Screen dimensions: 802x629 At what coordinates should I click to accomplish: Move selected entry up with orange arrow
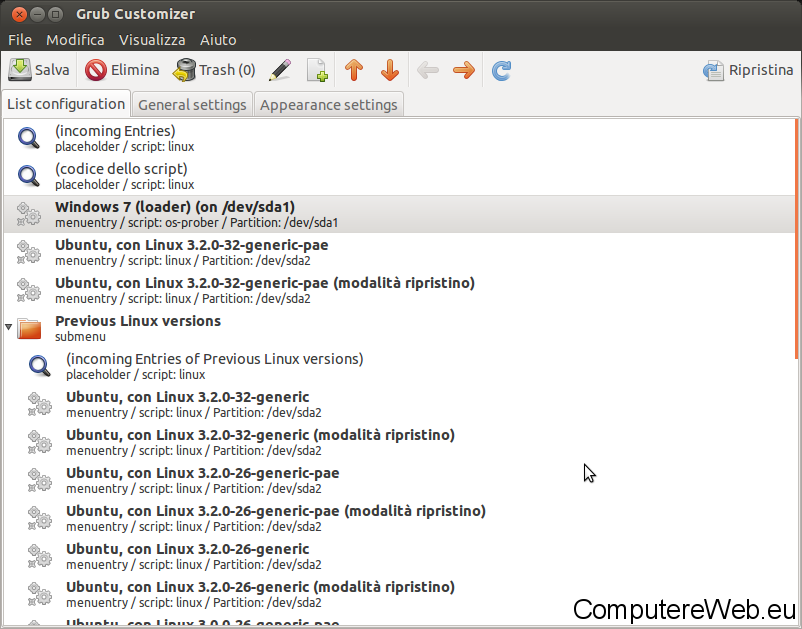click(354, 70)
